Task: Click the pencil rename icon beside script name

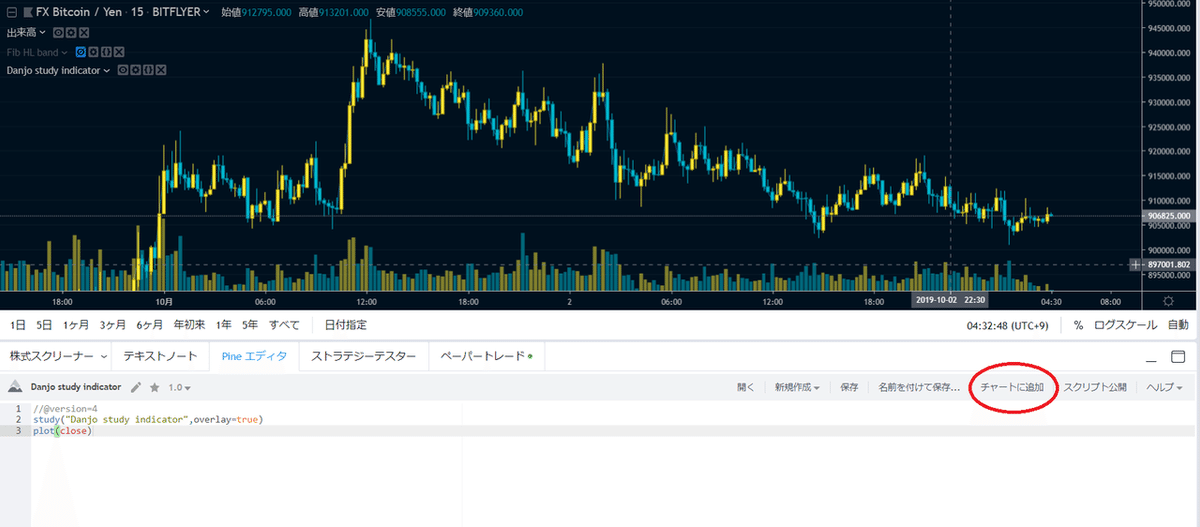Action: tap(136, 386)
